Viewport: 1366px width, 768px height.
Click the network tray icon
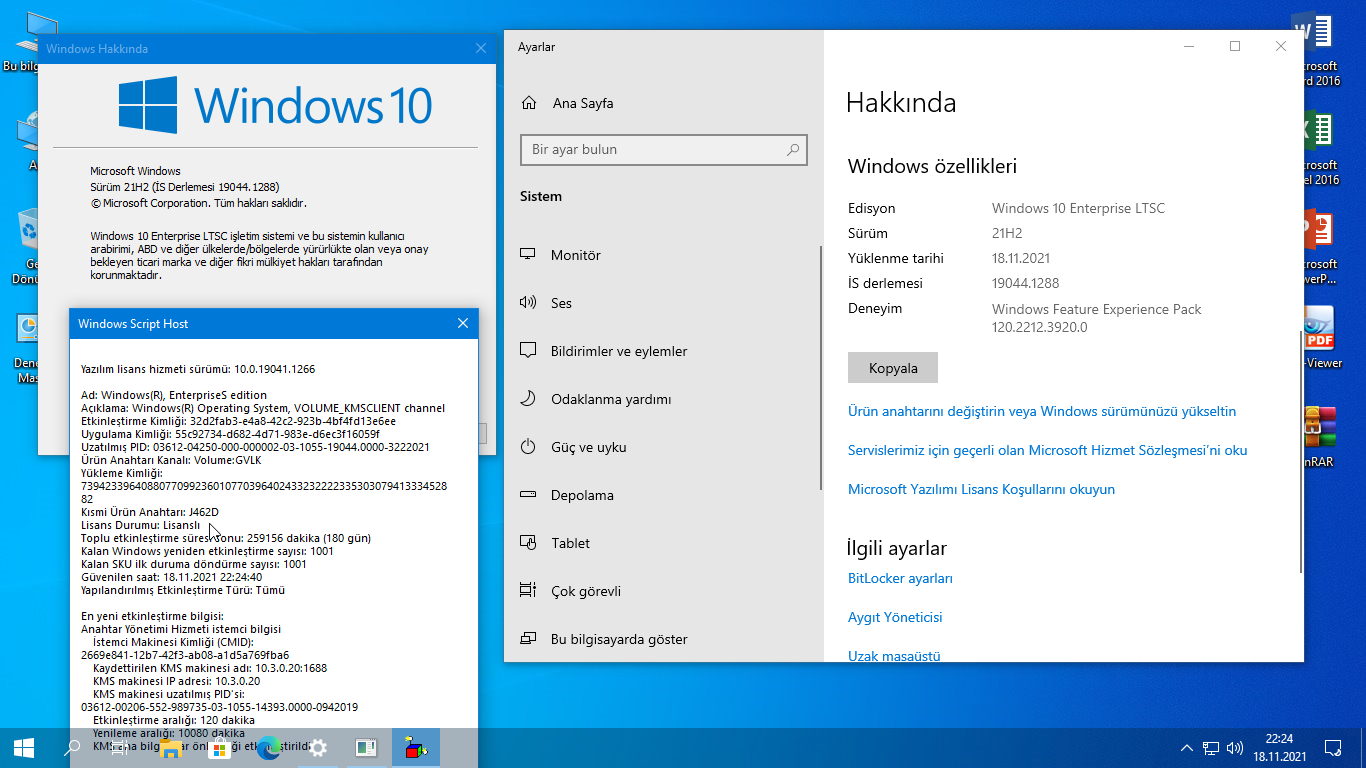click(1211, 747)
